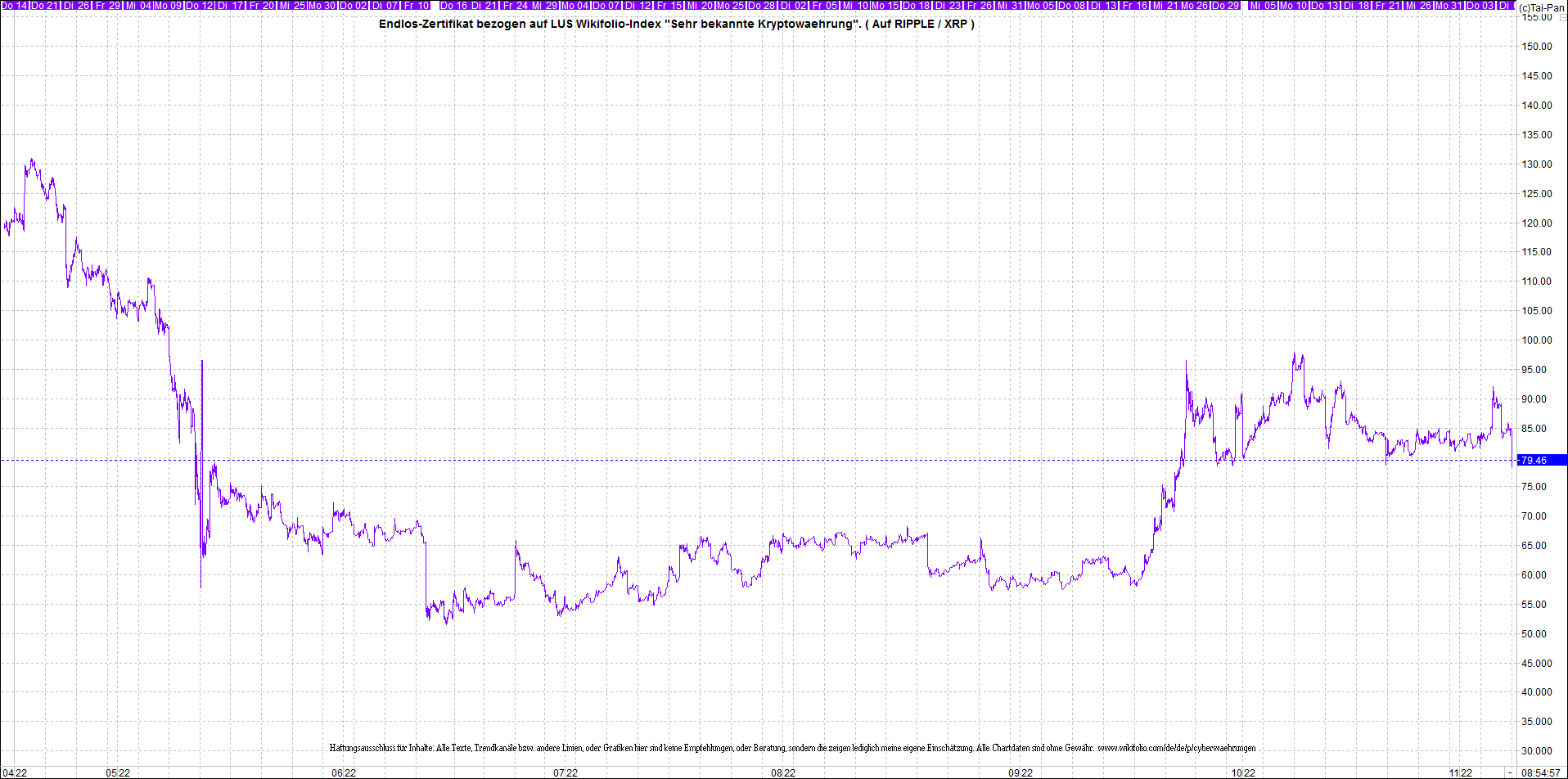Select the 'Fr 15' date label
Viewport: 1568px width, 779px height.
click(x=669, y=5)
